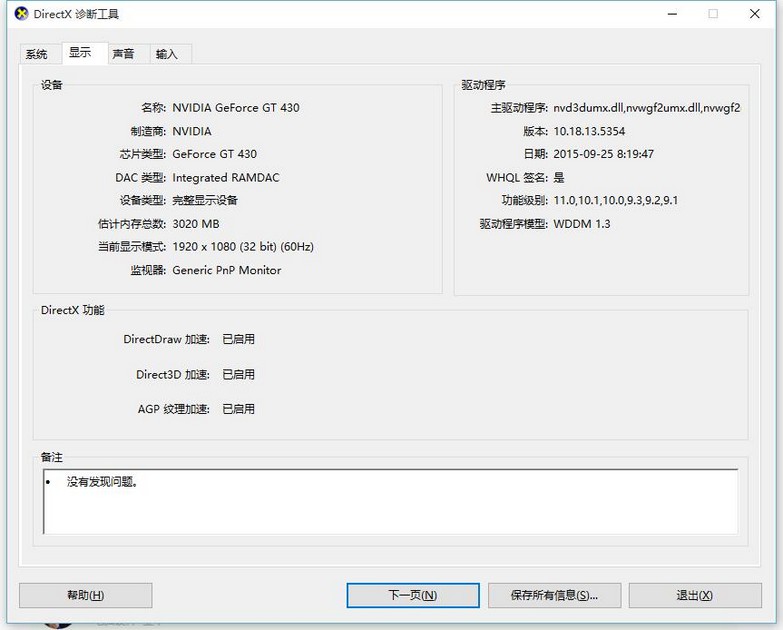
Task: Click the 主驱动程序 nvd3dumx.dll value
Action: (x=646, y=108)
